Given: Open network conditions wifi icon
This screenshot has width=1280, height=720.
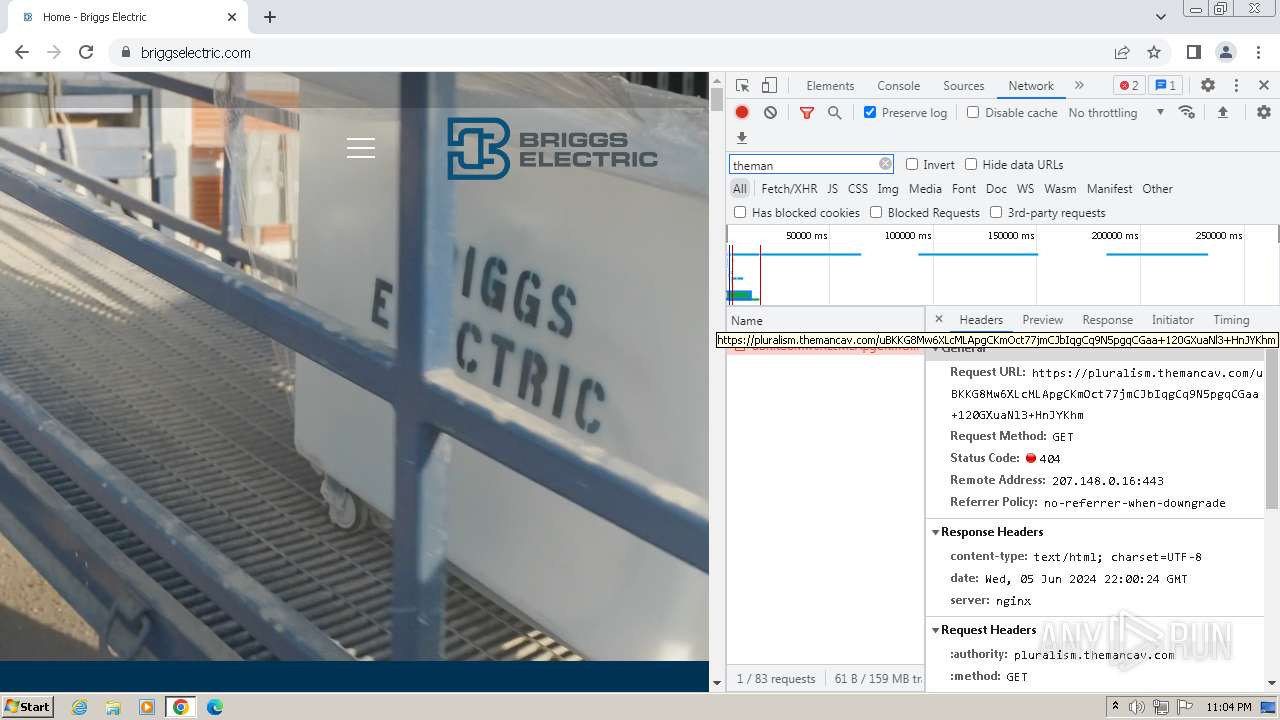Looking at the screenshot, I should click(x=1187, y=112).
